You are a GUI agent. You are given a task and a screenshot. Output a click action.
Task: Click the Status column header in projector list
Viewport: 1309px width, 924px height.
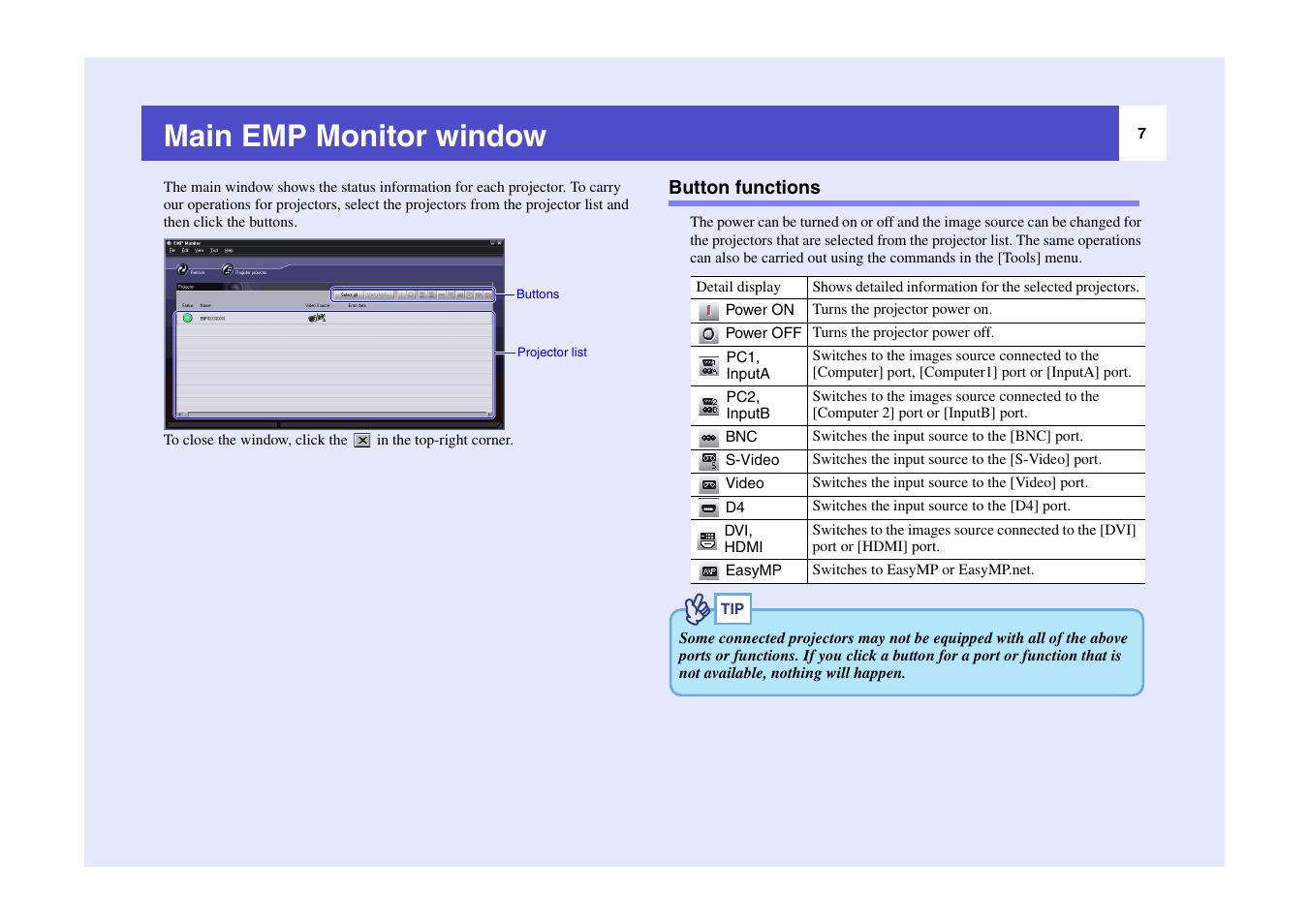(x=188, y=305)
